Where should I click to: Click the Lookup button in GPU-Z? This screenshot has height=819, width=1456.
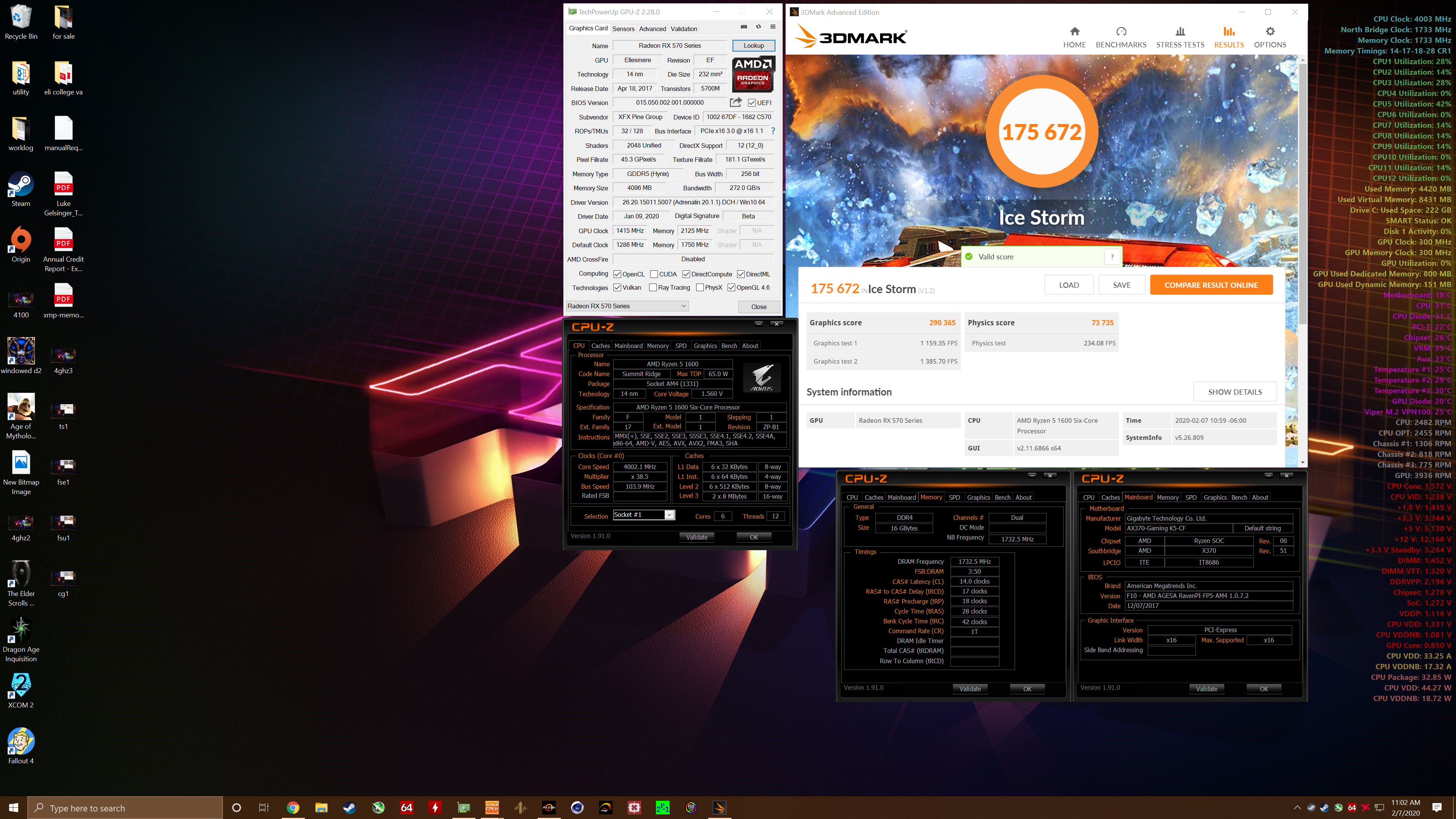753,46
